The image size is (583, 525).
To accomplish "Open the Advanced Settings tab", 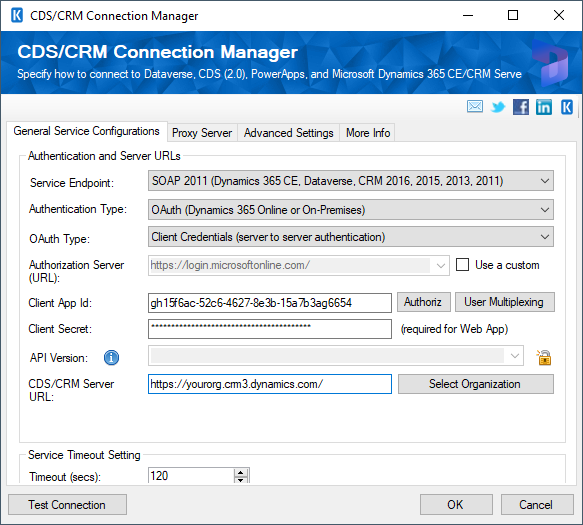I will (289, 133).
